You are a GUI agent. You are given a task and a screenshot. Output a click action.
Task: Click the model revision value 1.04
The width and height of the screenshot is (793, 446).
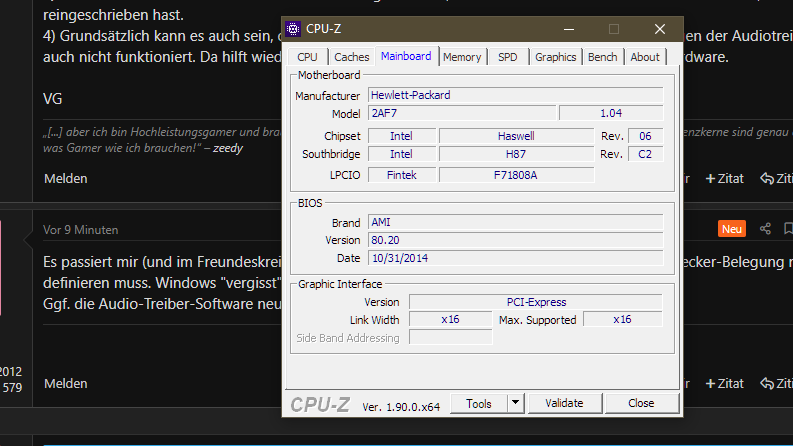pos(611,113)
